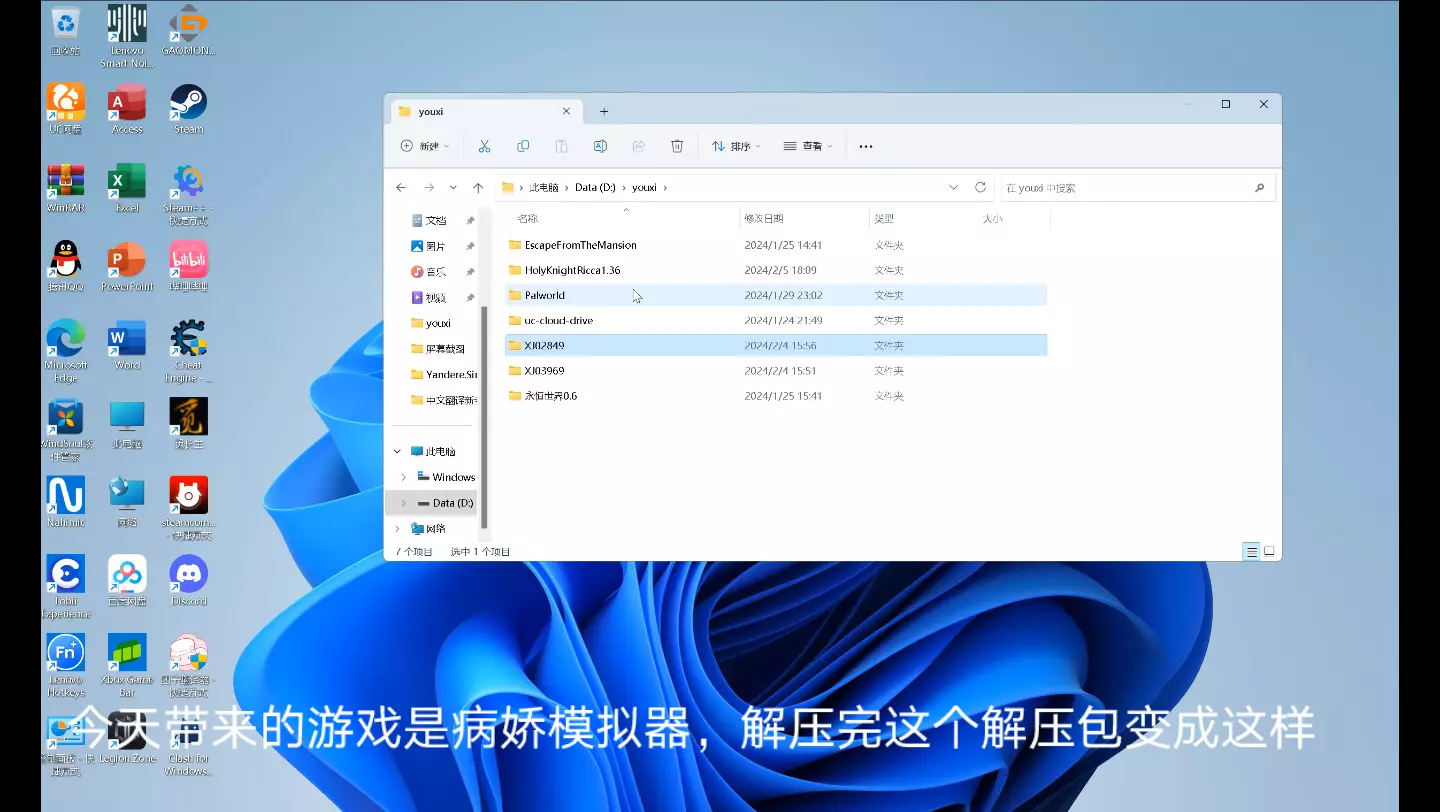Go up one folder level arrow
This screenshot has width=1440, height=812.
click(x=478, y=187)
